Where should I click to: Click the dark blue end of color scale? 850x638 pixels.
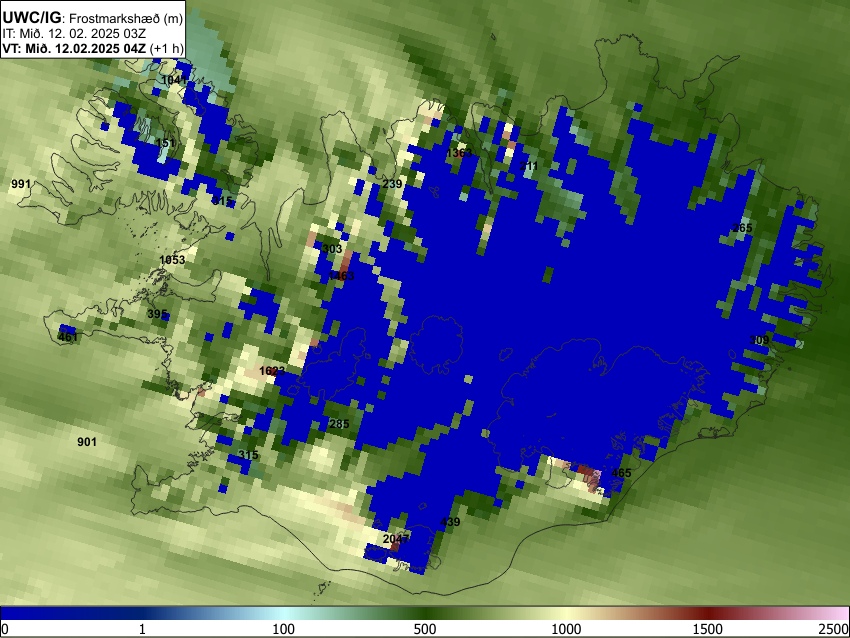[33, 613]
